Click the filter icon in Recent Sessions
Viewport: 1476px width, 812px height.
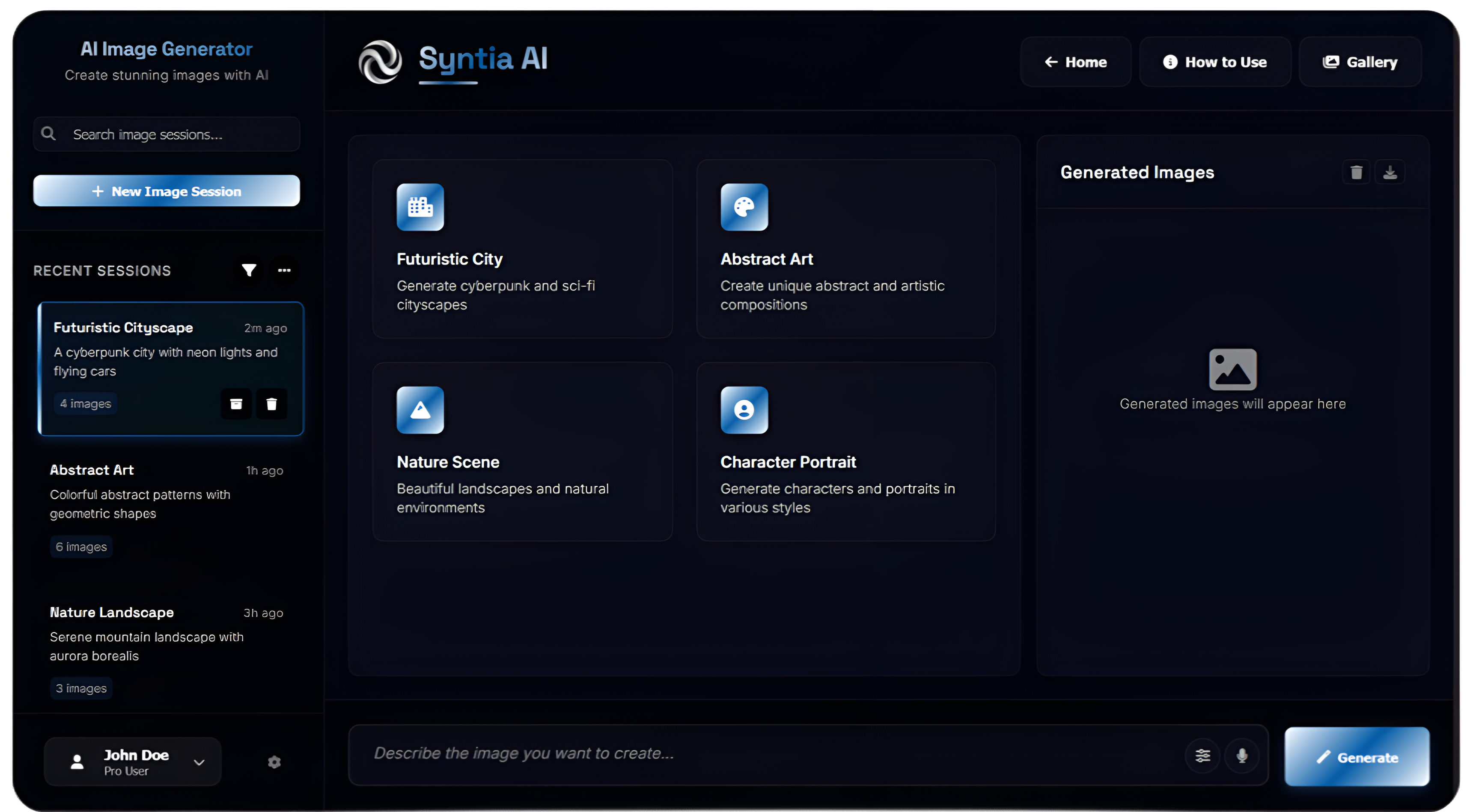249,271
